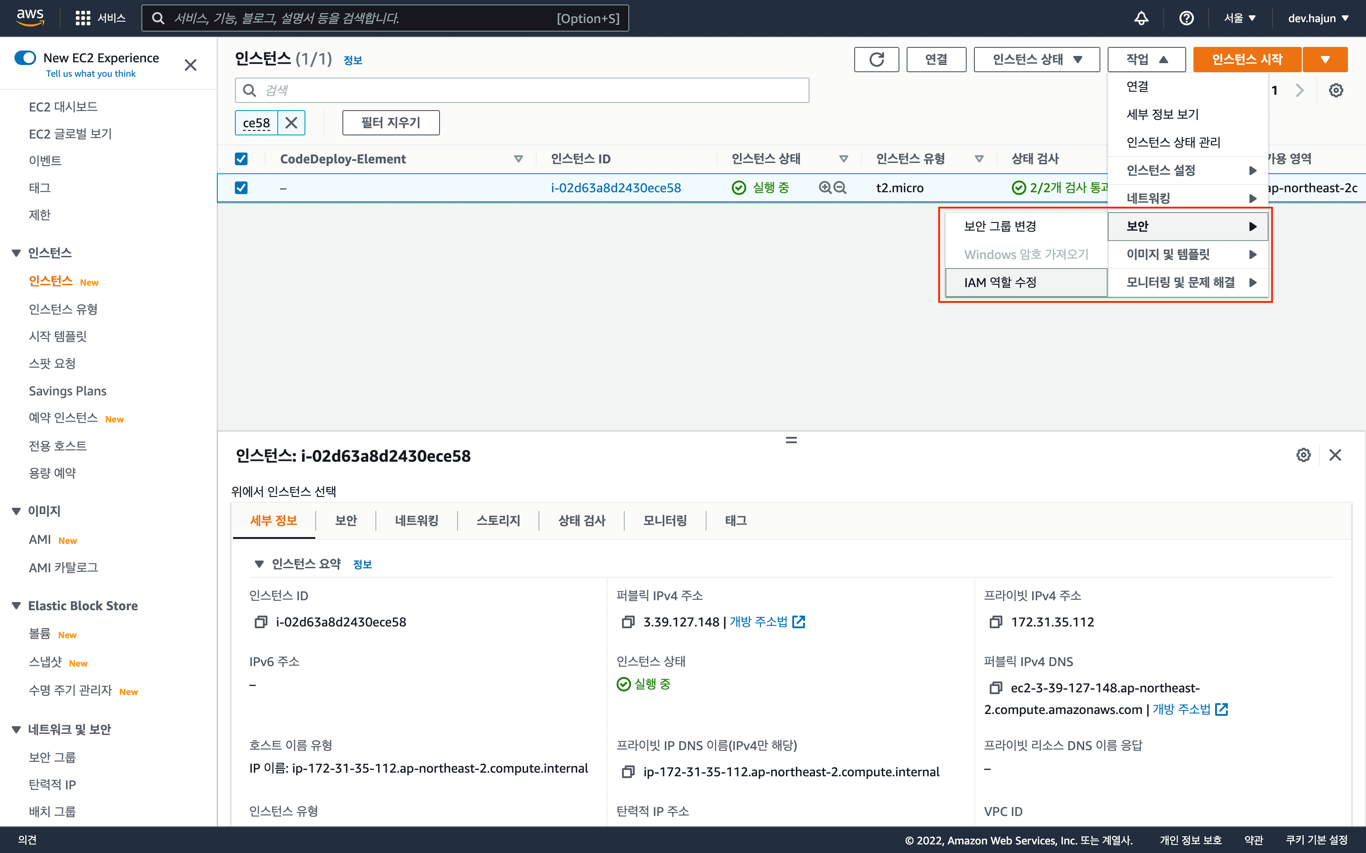The image size is (1366, 853).
Task: Open detail panel settings gear
Action: click(x=1303, y=455)
